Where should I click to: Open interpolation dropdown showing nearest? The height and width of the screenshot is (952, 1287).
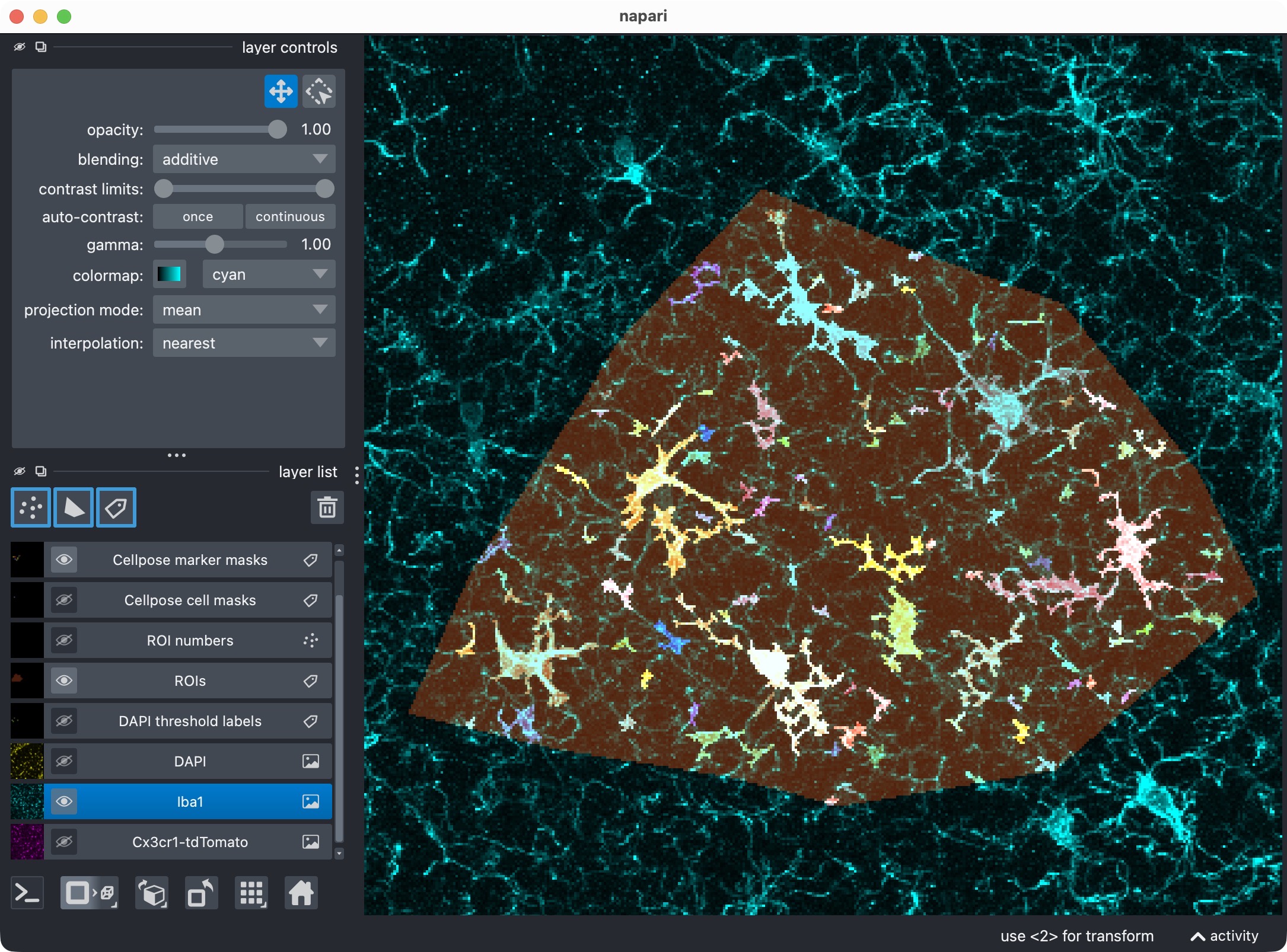(244, 343)
